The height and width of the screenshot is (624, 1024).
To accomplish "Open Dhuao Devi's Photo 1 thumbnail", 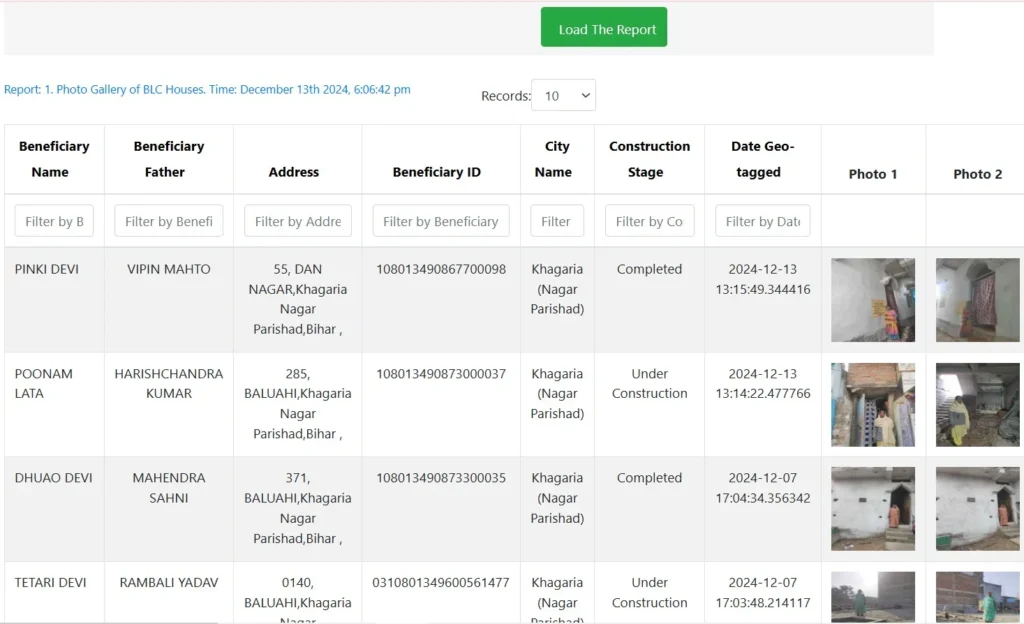I will tap(872, 508).
